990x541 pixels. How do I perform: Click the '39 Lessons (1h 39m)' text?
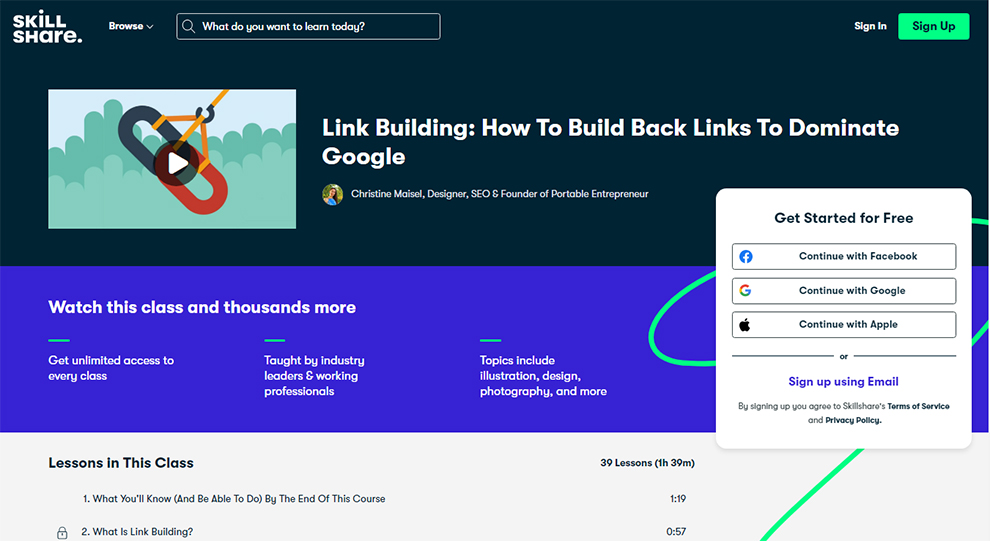pyautogui.click(x=647, y=463)
